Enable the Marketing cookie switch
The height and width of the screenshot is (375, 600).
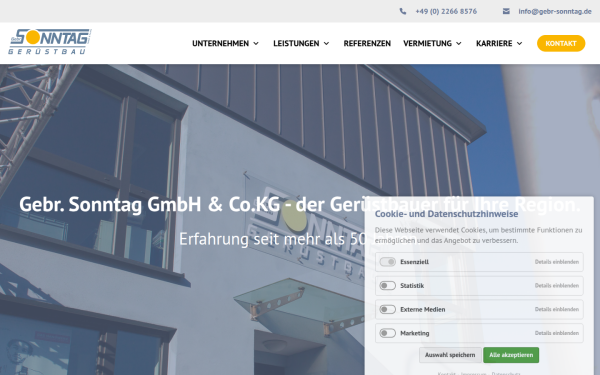pos(388,333)
